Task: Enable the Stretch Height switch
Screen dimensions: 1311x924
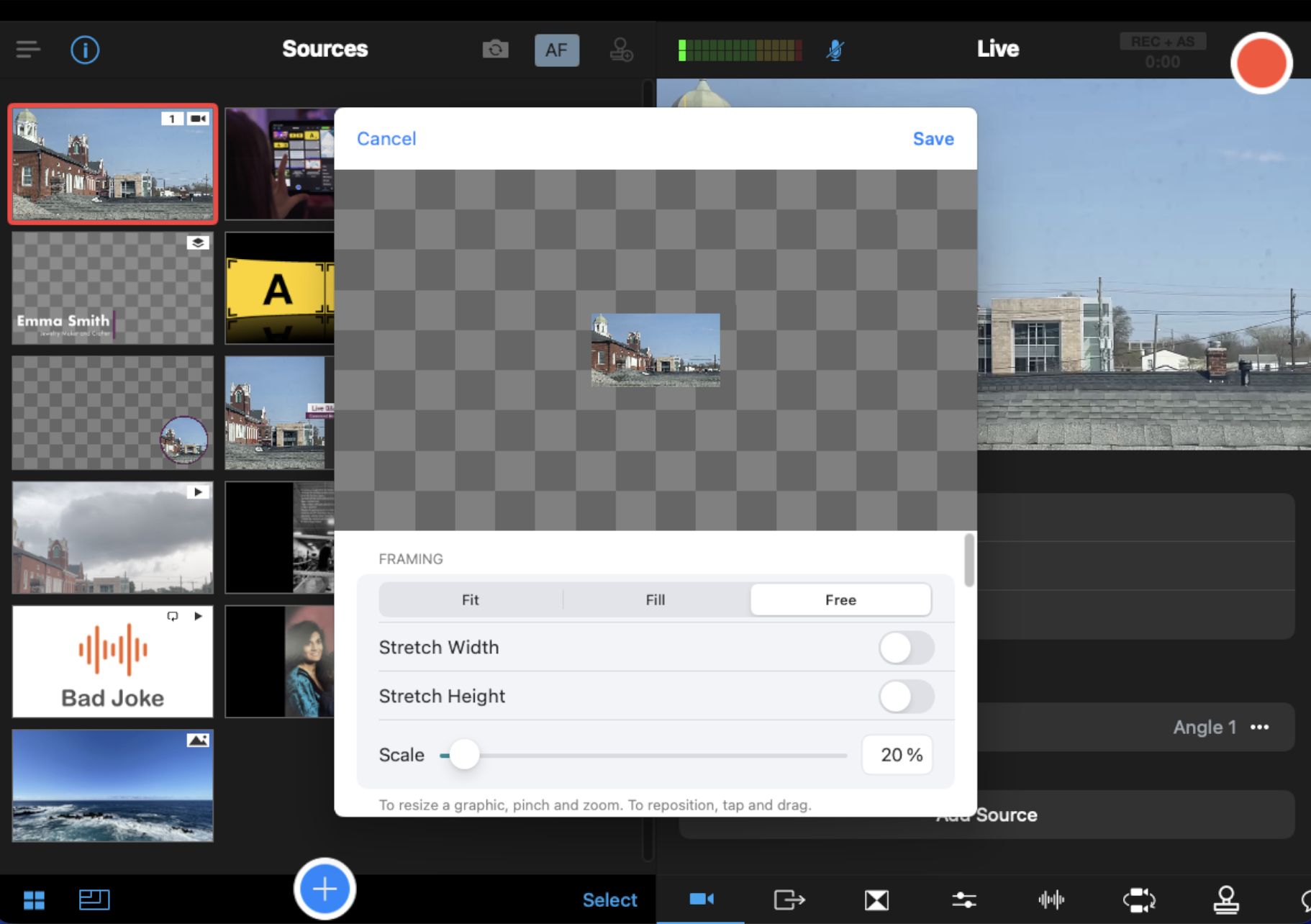Action: (x=906, y=697)
